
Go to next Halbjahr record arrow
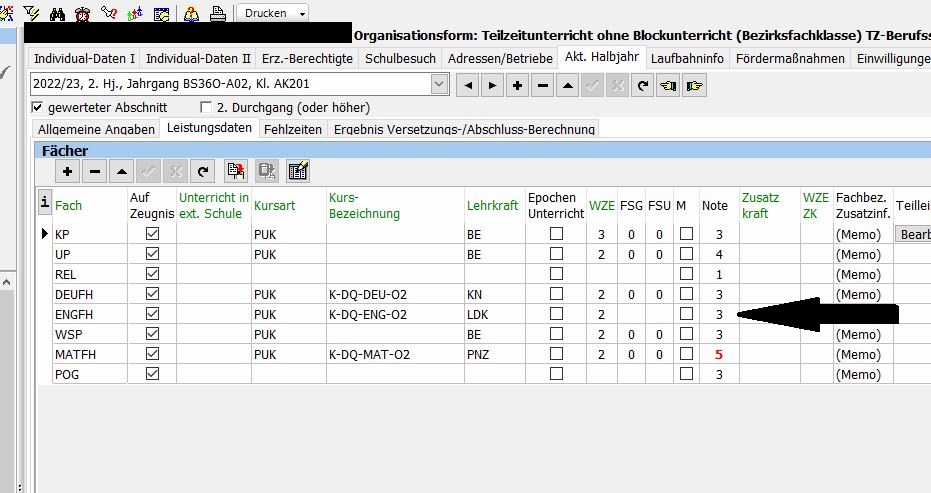[x=492, y=86]
